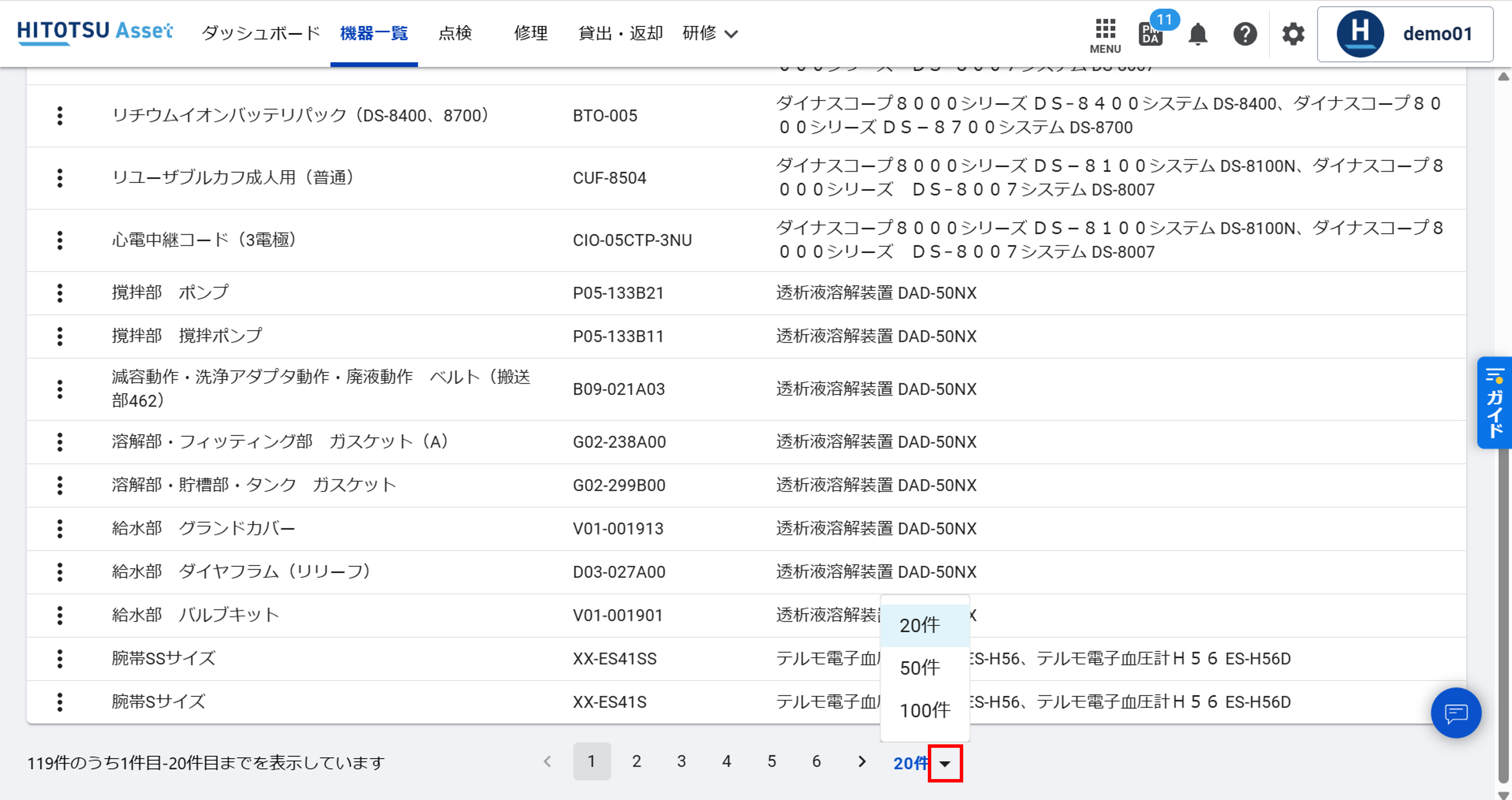The width and height of the screenshot is (1512, 800).
Task: Click part number P05-133B11
Action: [618, 336]
